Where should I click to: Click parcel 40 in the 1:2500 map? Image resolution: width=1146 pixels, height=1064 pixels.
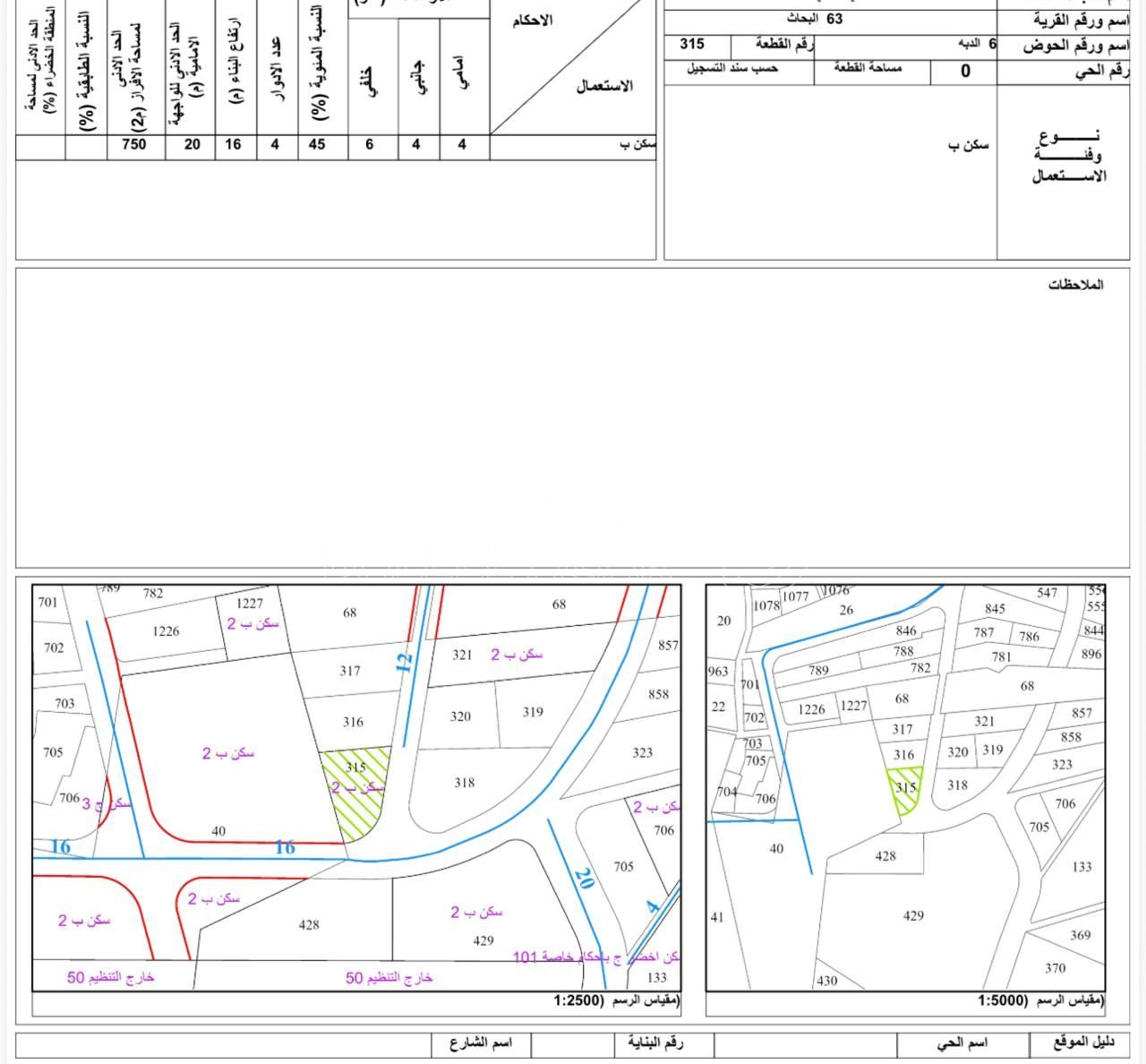pyautogui.click(x=218, y=831)
